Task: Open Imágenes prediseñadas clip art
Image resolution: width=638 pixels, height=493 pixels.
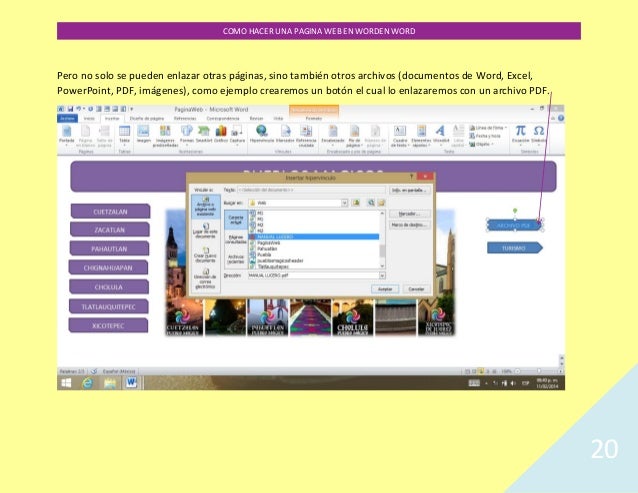Action: 165,131
